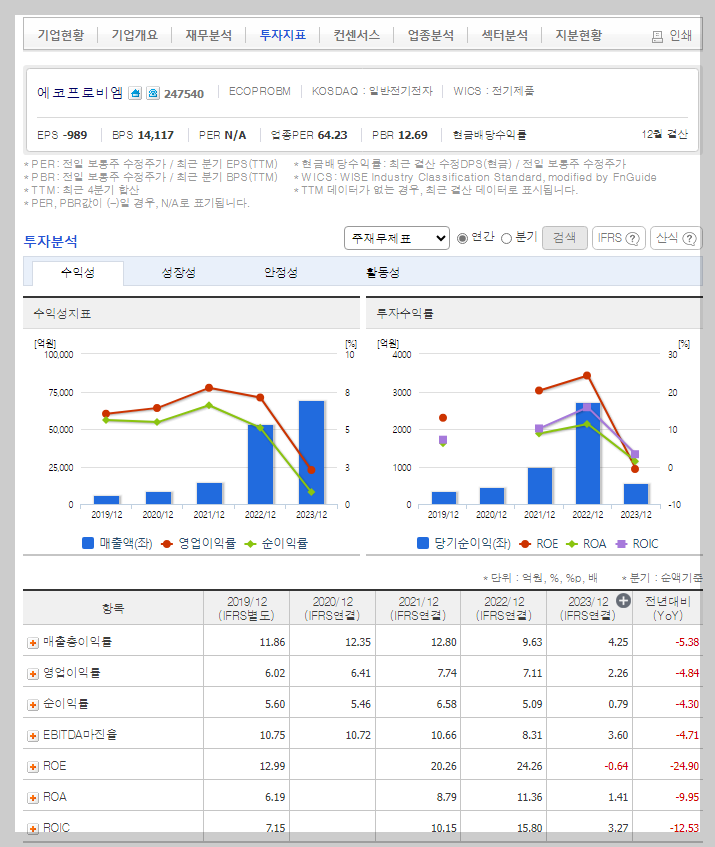The image size is (715, 847).
Task: Select the 연간 radio button
Action: [462, 238]
